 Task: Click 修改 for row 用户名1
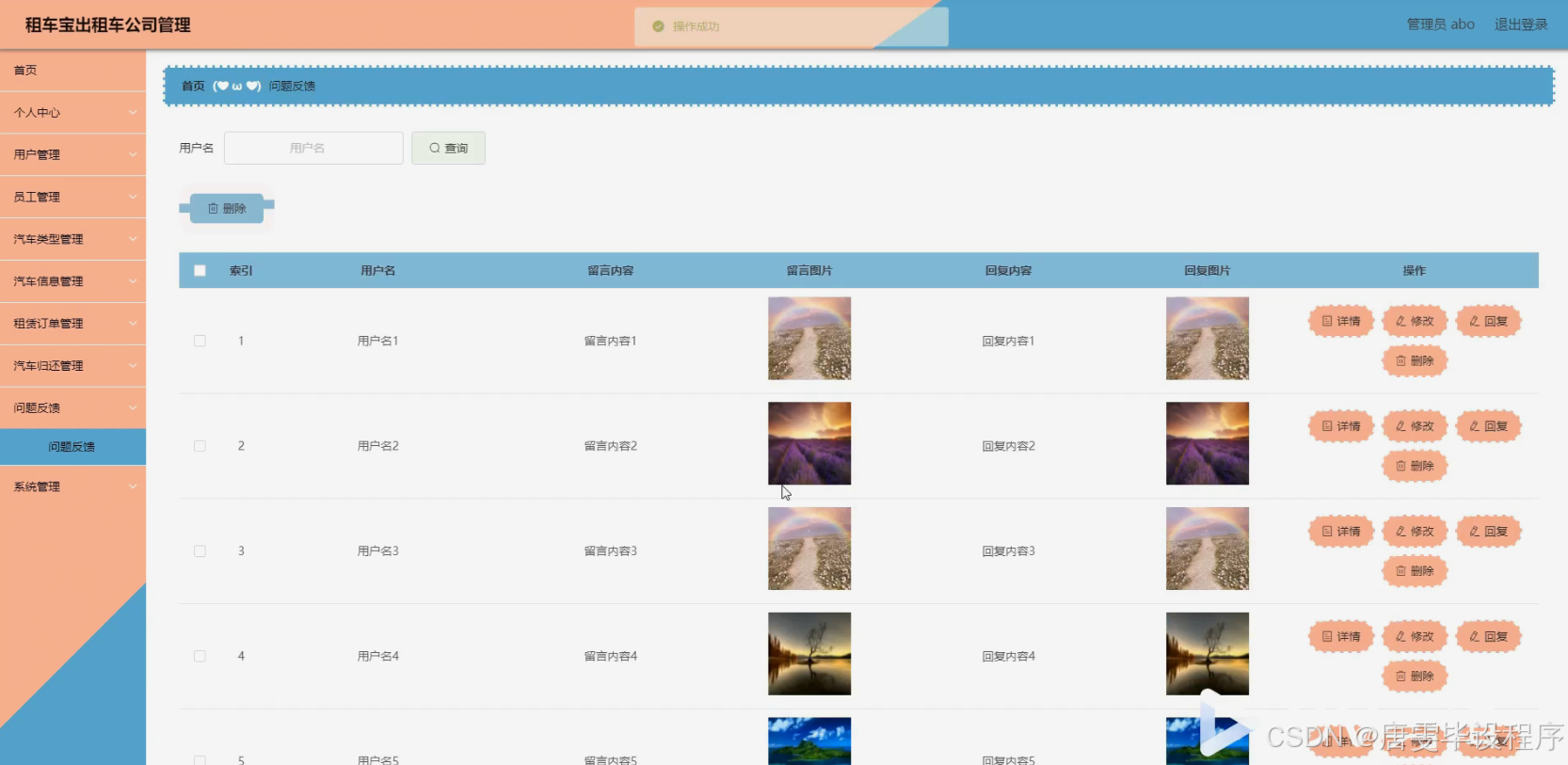point(1415,322)
